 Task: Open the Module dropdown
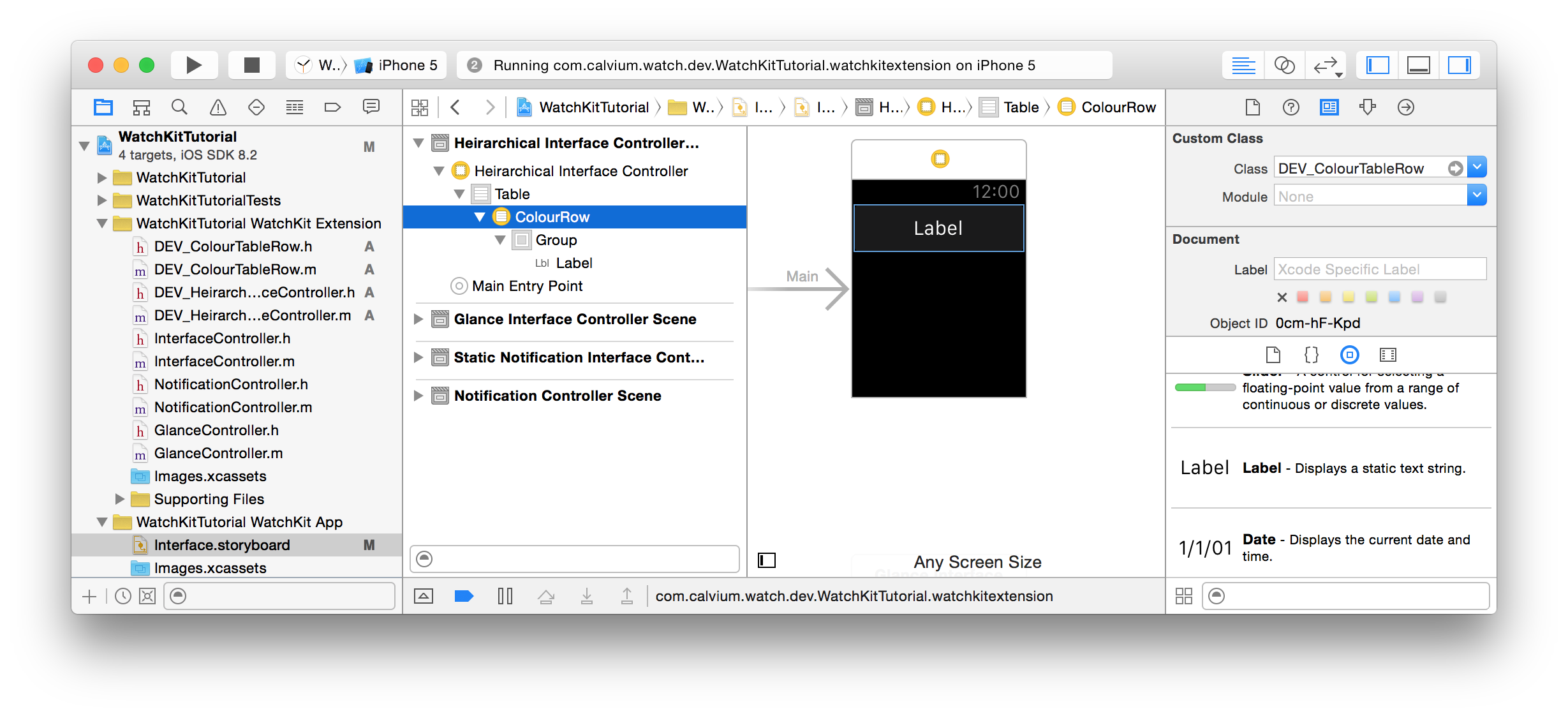[1477, 196]
